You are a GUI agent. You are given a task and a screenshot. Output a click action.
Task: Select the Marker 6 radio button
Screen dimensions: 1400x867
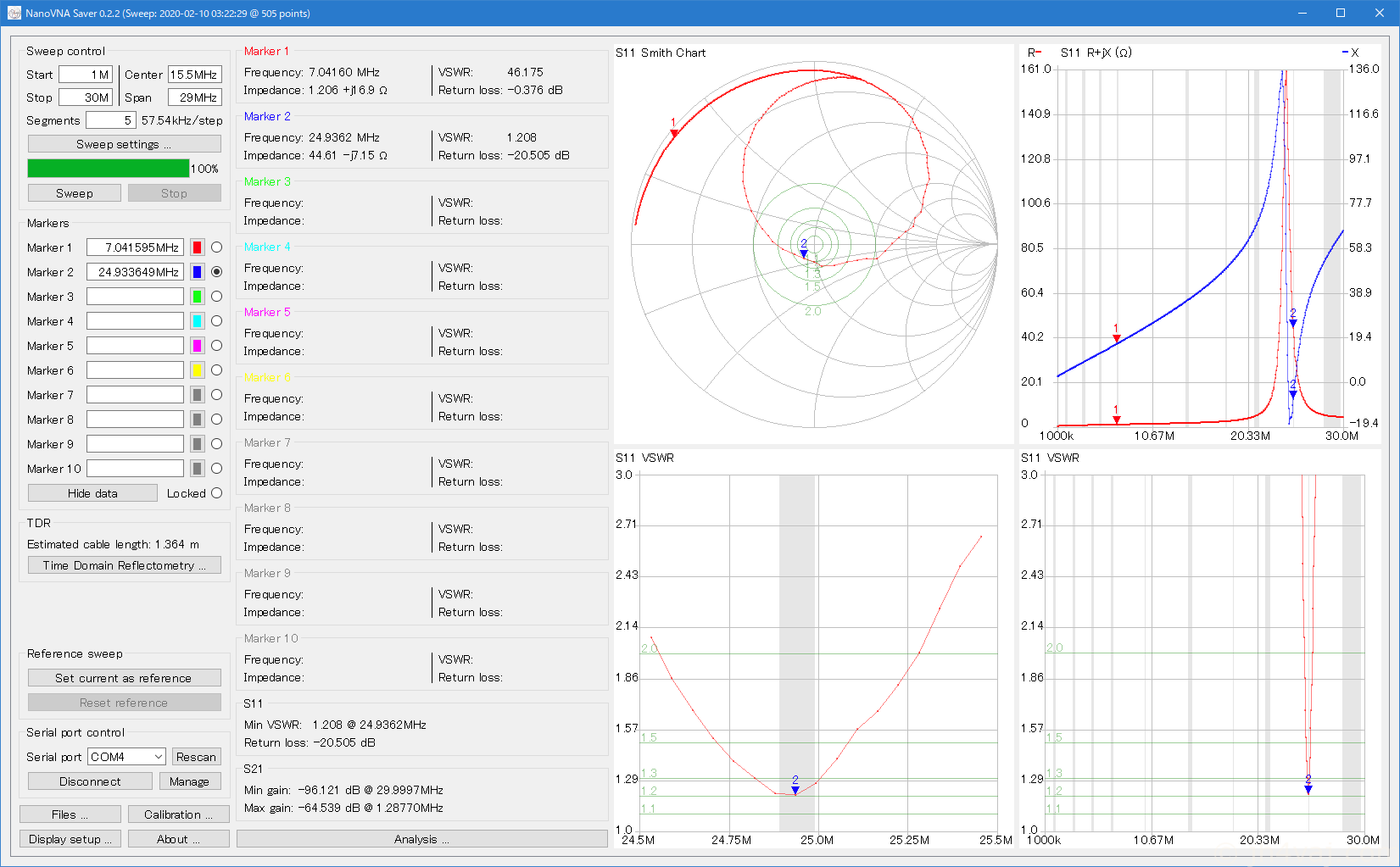click(217, 370)
